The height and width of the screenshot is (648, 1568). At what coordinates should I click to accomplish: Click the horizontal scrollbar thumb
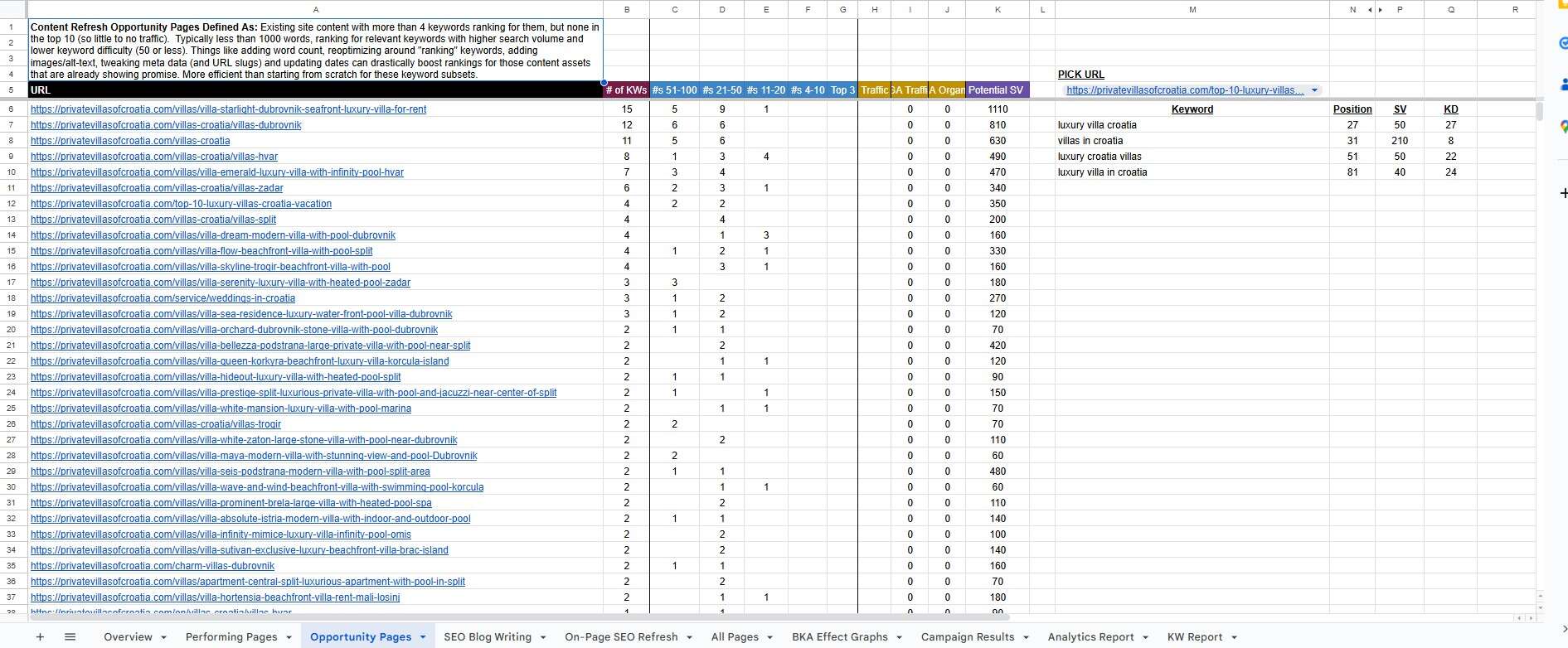pyautogui.click(x=518, y=617)
